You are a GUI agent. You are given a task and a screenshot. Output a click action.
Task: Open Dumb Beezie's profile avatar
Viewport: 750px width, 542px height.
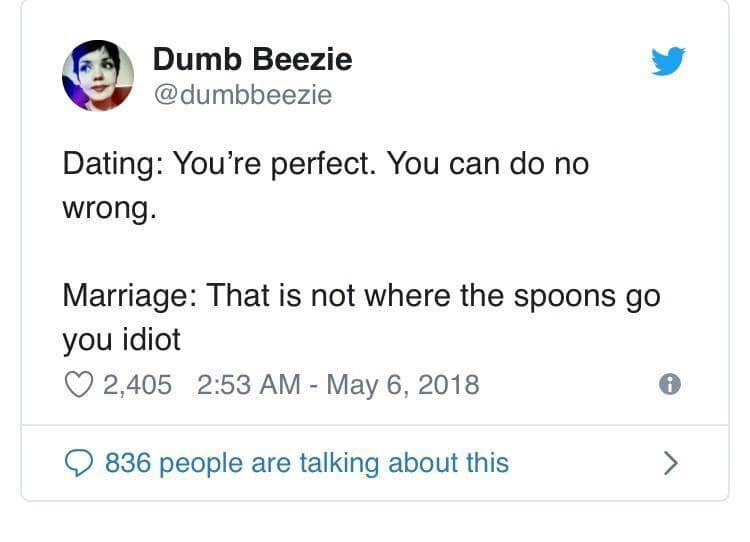(98, 75)
